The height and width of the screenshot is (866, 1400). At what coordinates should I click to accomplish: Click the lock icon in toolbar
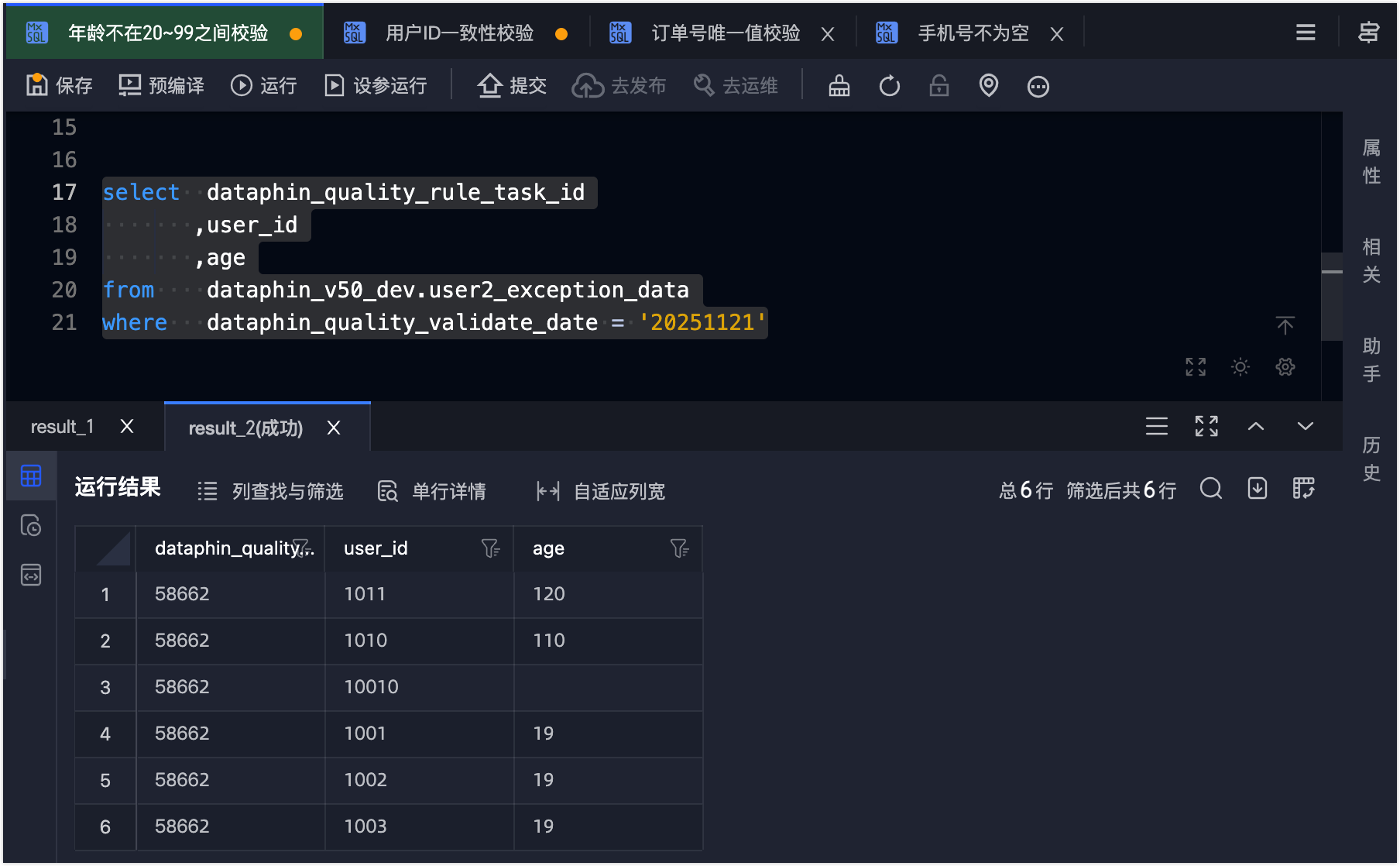click(x=939, y=85)
